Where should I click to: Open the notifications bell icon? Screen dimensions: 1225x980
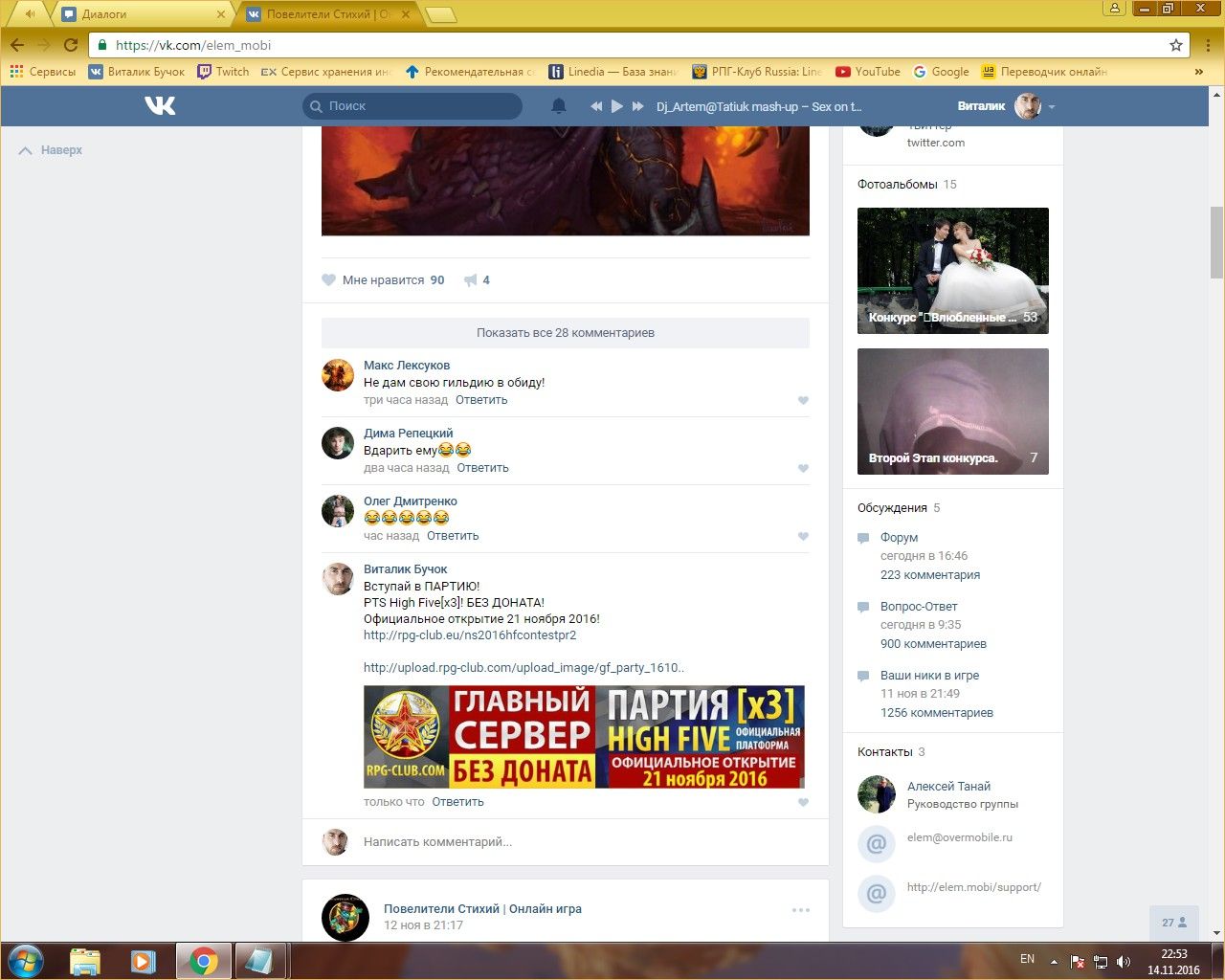click(559, 106)
